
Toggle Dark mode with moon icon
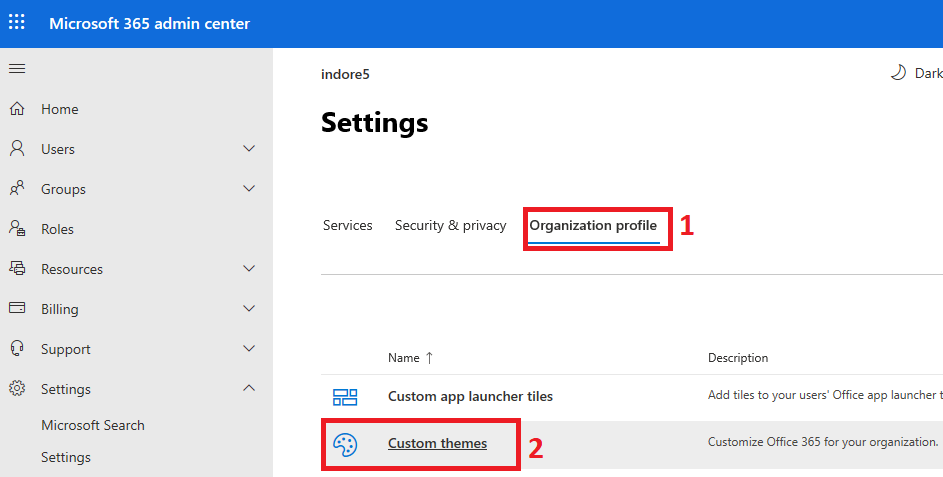899,73
